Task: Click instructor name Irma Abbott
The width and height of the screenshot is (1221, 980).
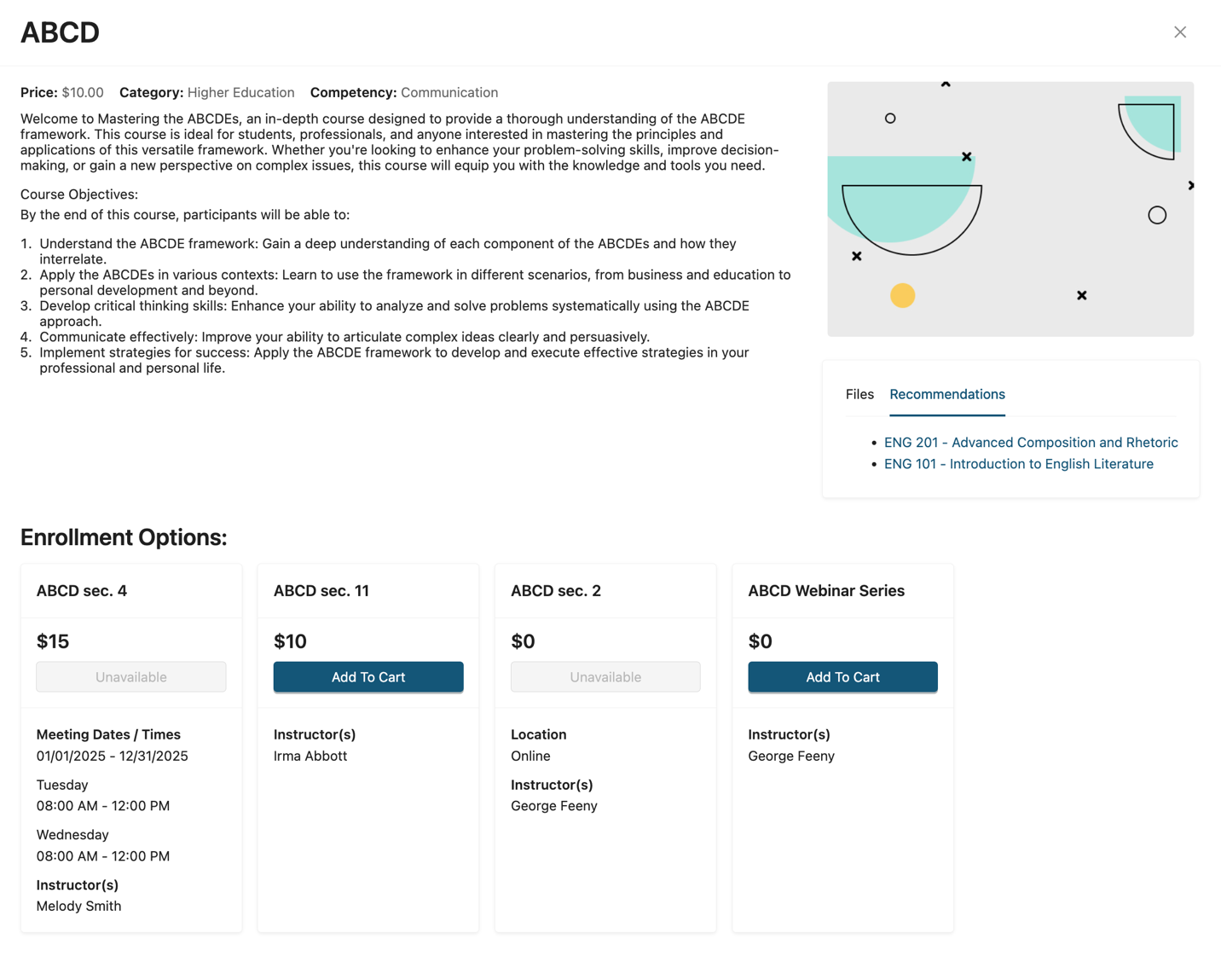Action: click(x=310, y=756)
